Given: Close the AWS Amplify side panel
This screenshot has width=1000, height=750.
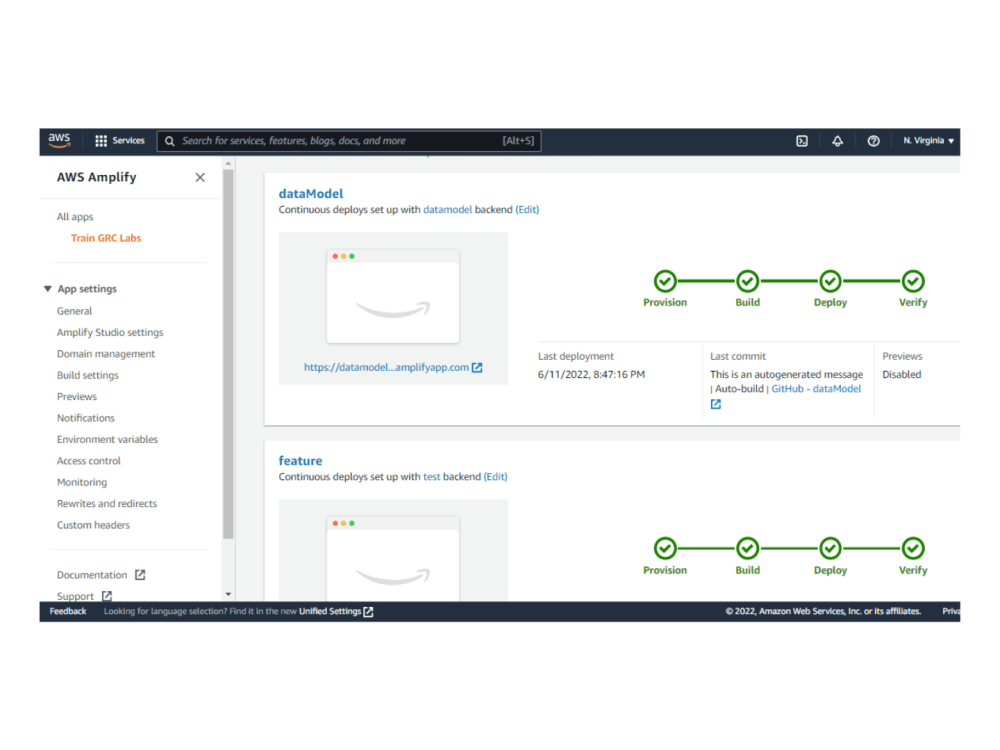Looking at the screenshot, I should pyautogui.click(x=200, y=177).
